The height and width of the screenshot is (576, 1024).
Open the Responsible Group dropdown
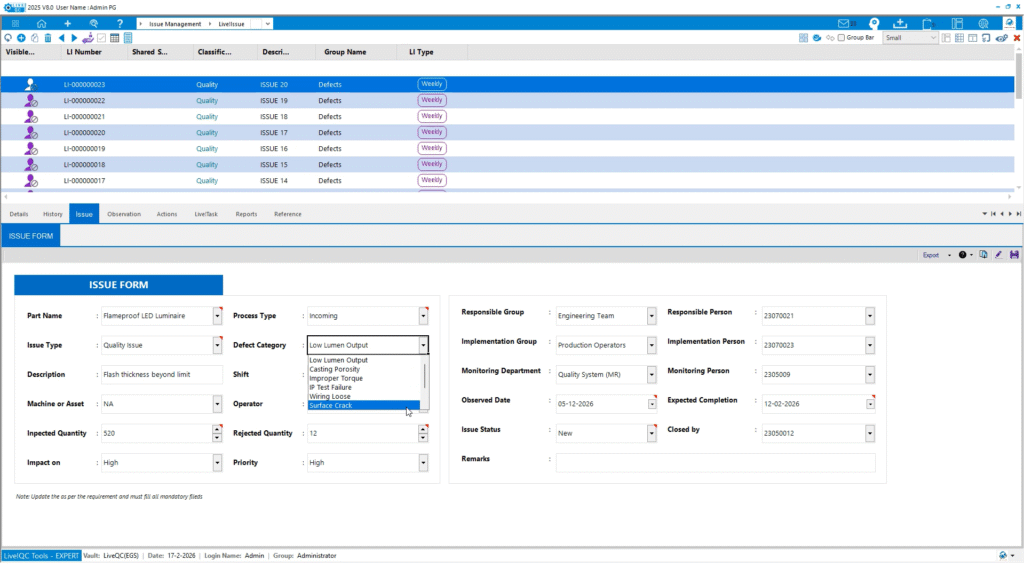click(x=651, y=315)
